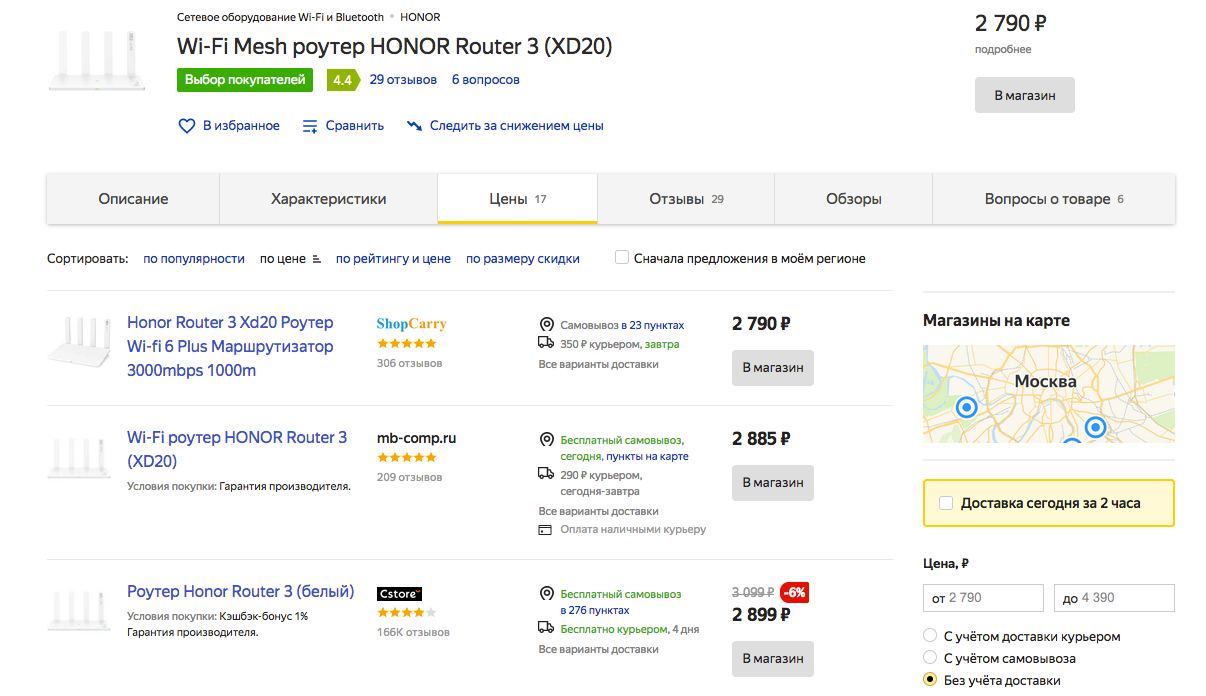Click mb-comp.ru star rating

(407, 458)
